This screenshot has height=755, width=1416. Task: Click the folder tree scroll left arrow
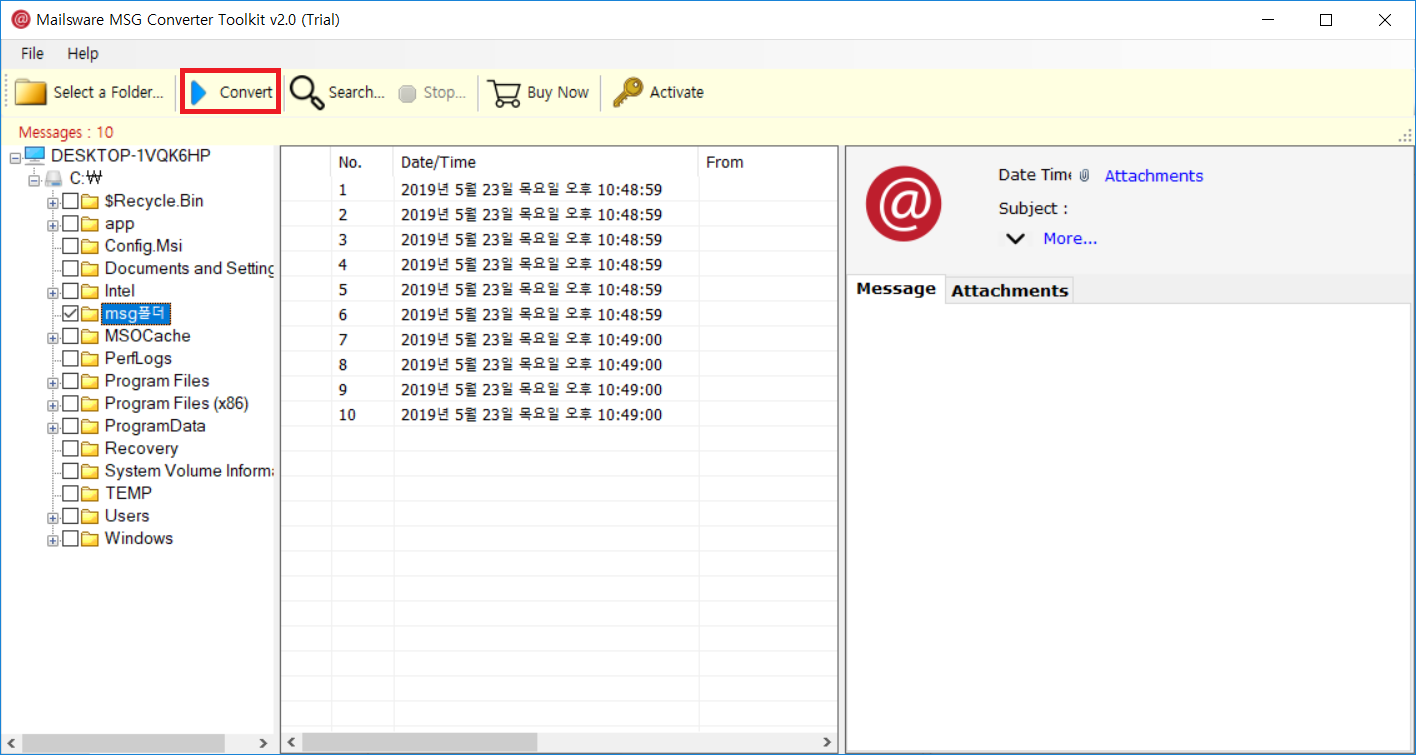click(10, 743)
